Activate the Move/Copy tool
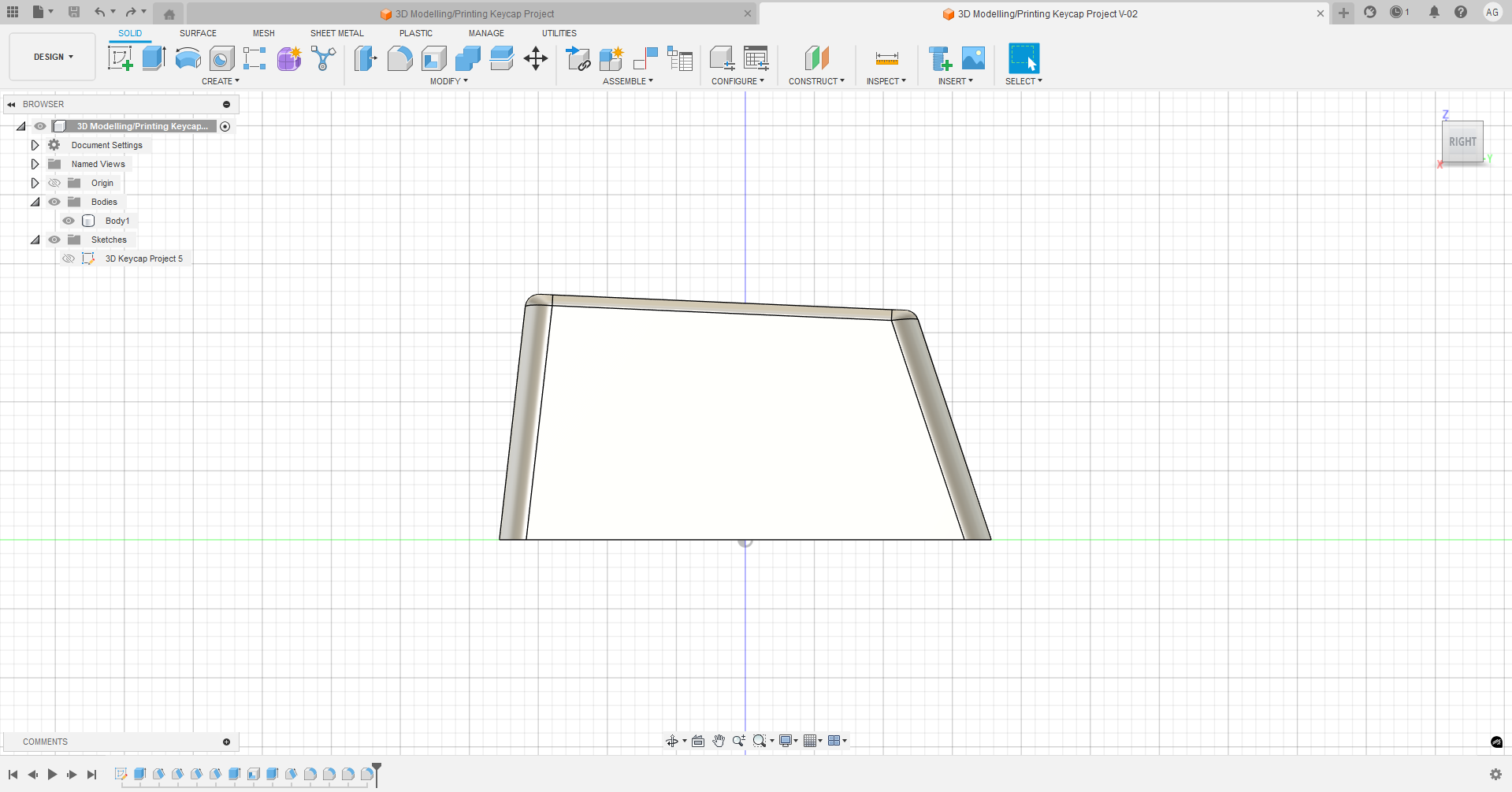Image resolution: width=1512 pixels, height=792 pixels. coord(536,58)
